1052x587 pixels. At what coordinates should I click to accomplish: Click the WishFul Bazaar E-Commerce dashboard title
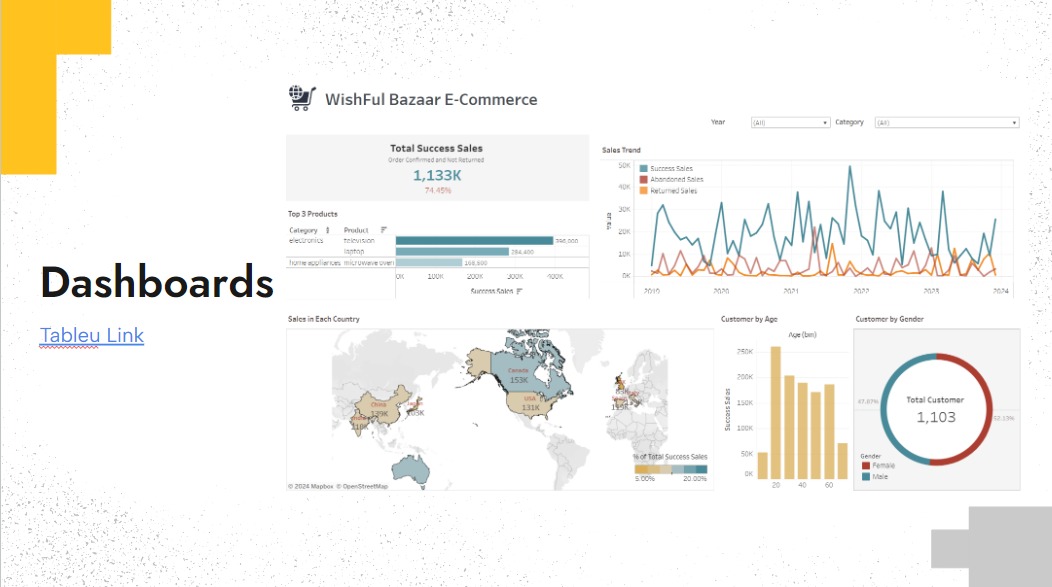(x=431, y=99)
